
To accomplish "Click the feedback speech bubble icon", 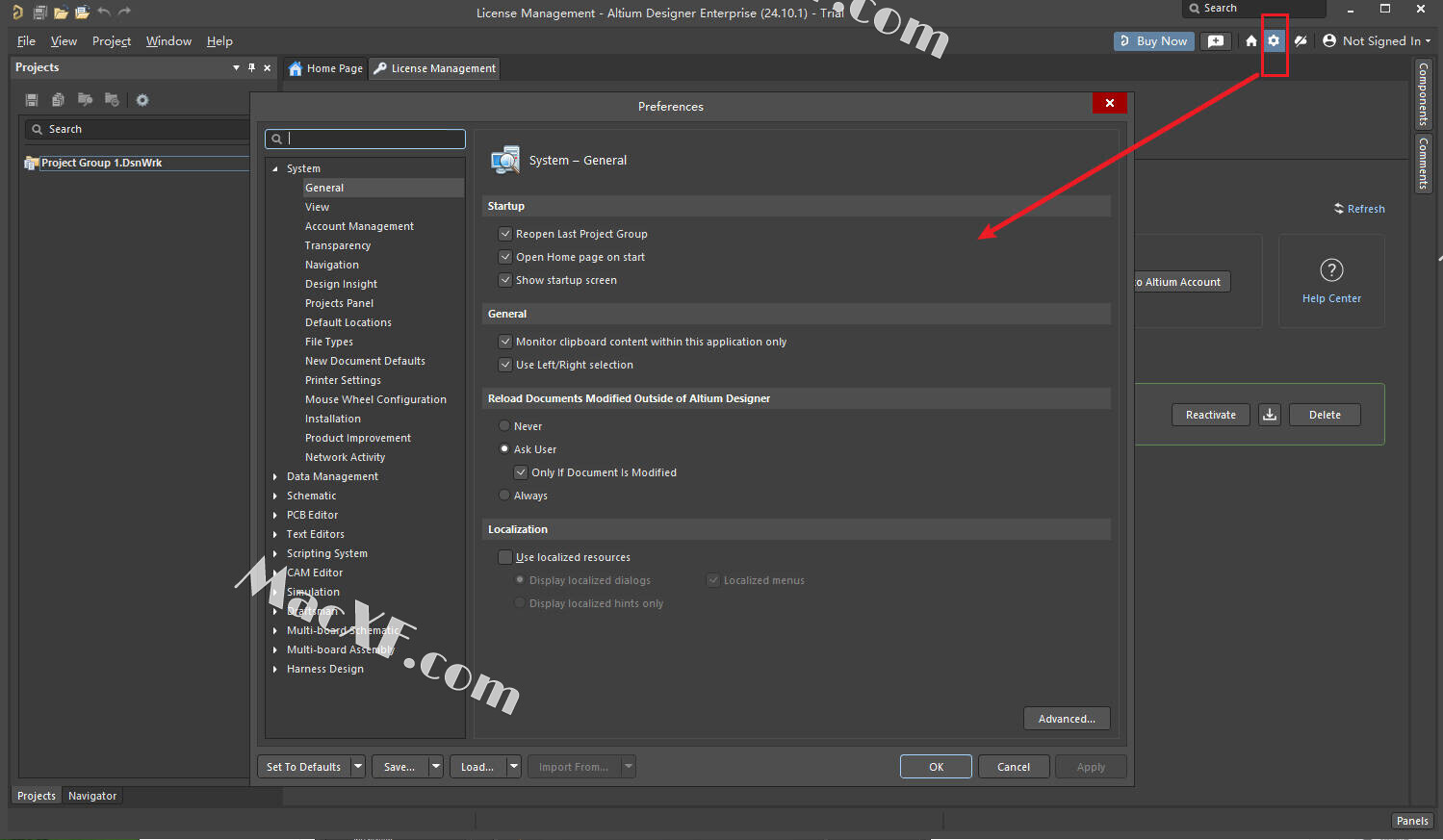I will point(1216,41).
